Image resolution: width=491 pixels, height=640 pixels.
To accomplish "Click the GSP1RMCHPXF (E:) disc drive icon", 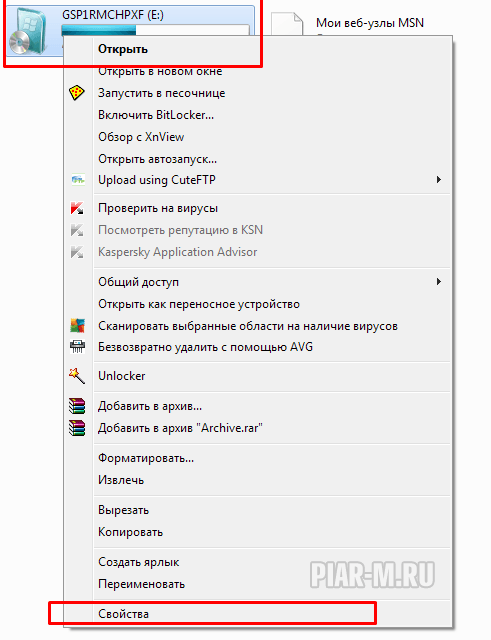I will point(29,31).
